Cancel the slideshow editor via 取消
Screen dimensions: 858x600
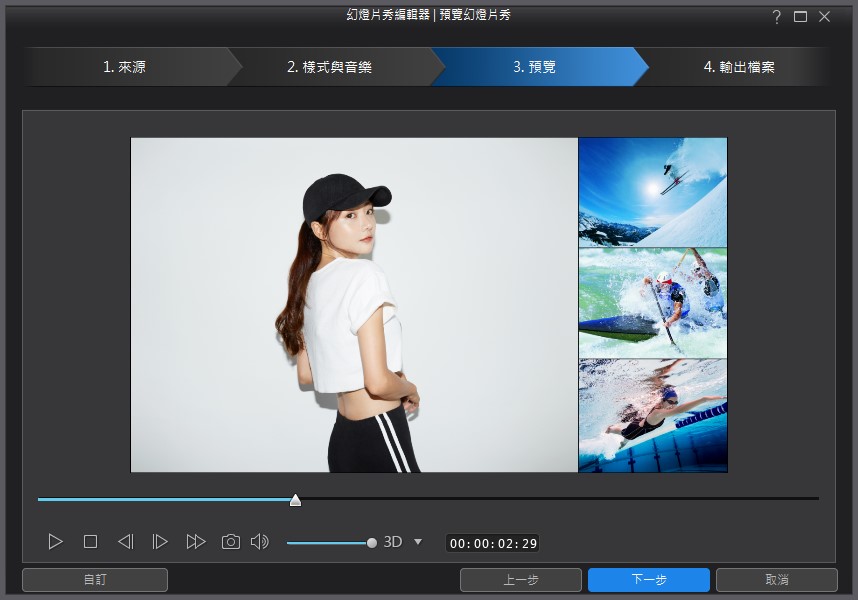[779, 579]
